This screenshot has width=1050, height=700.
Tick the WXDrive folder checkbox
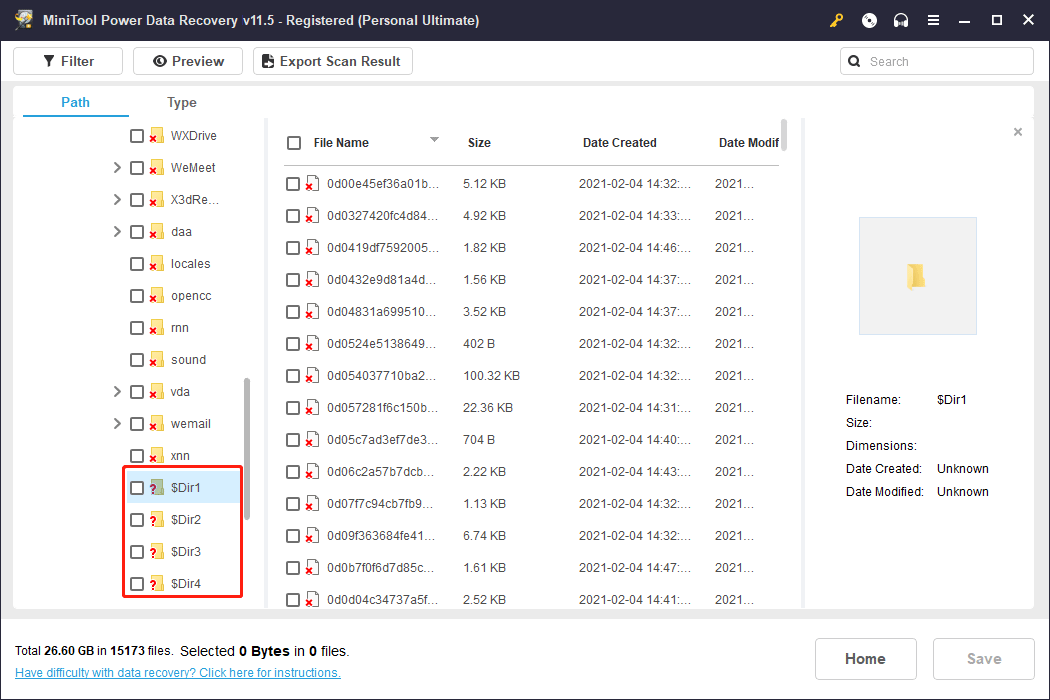(x=137, y=136)
